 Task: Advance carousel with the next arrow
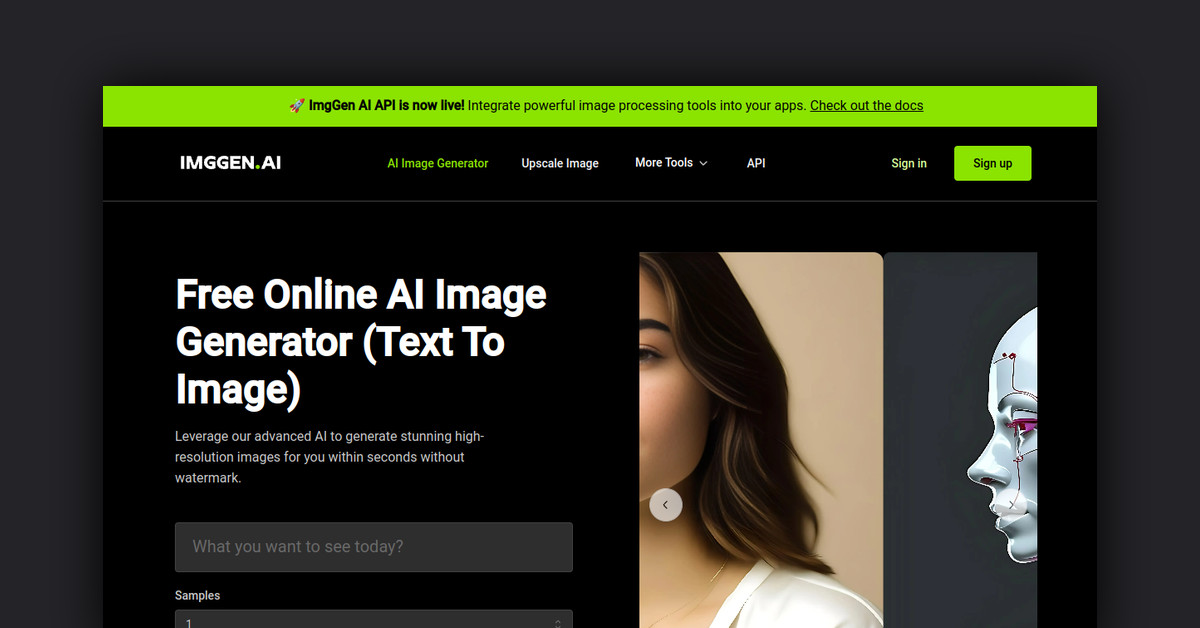pyautogui.click(x=1012, y=505)
